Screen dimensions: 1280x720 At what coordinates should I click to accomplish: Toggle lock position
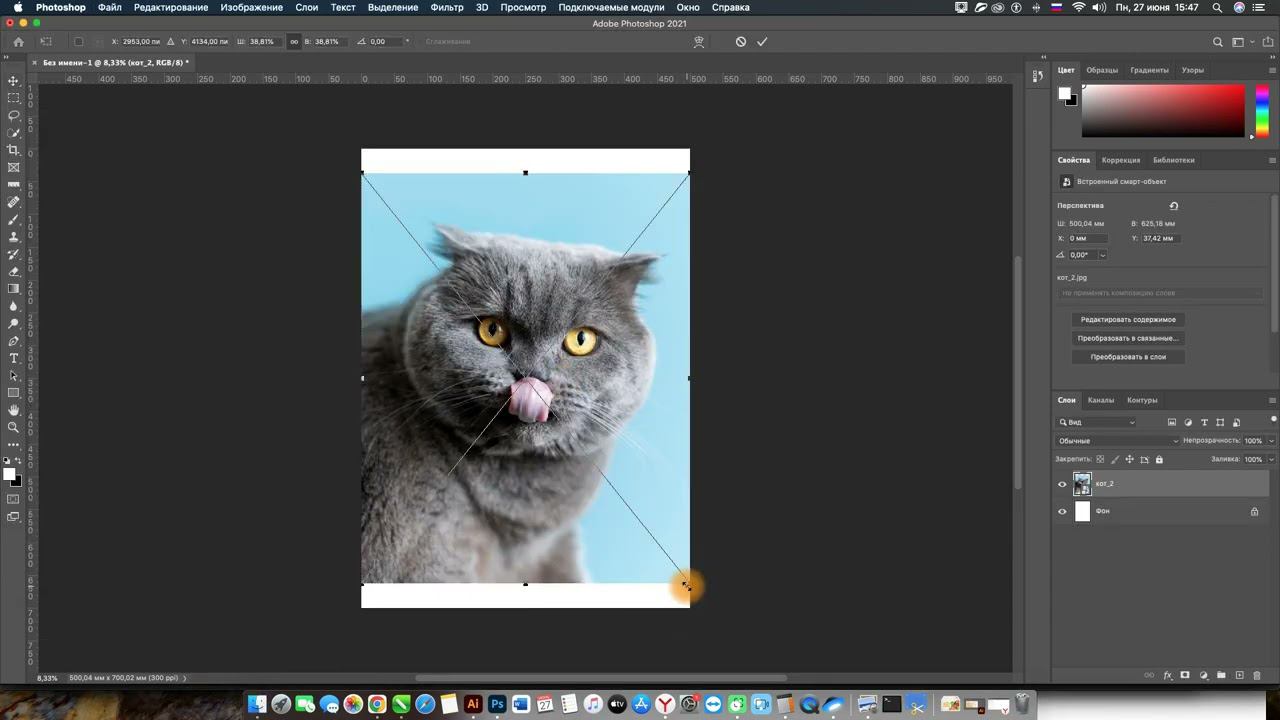[1129, 459]
